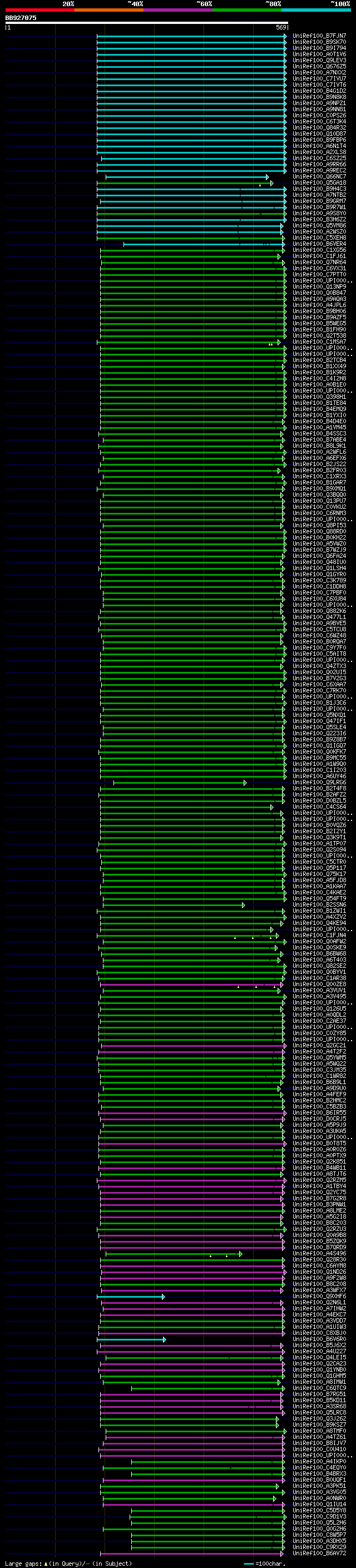
Task: Select the label UniRef100_C1XG56
Action: pyautogui.click(x=319, y=250)
